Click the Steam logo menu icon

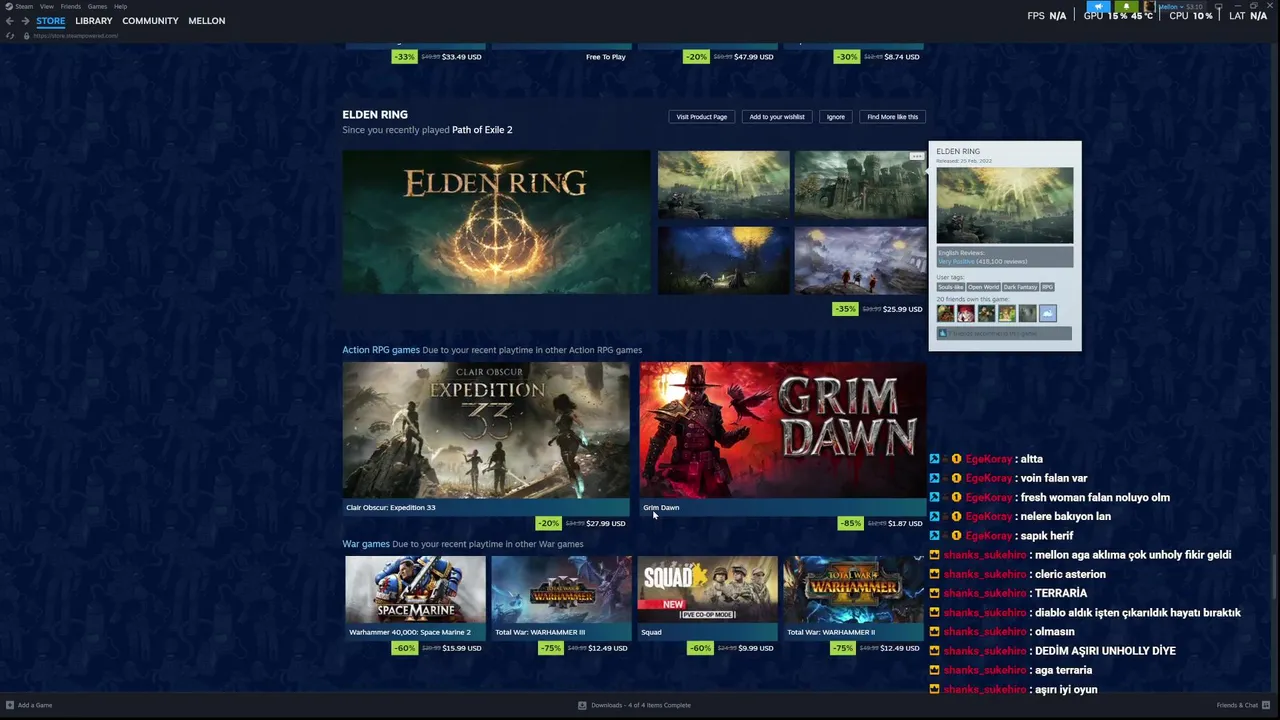tap(9, 6)
